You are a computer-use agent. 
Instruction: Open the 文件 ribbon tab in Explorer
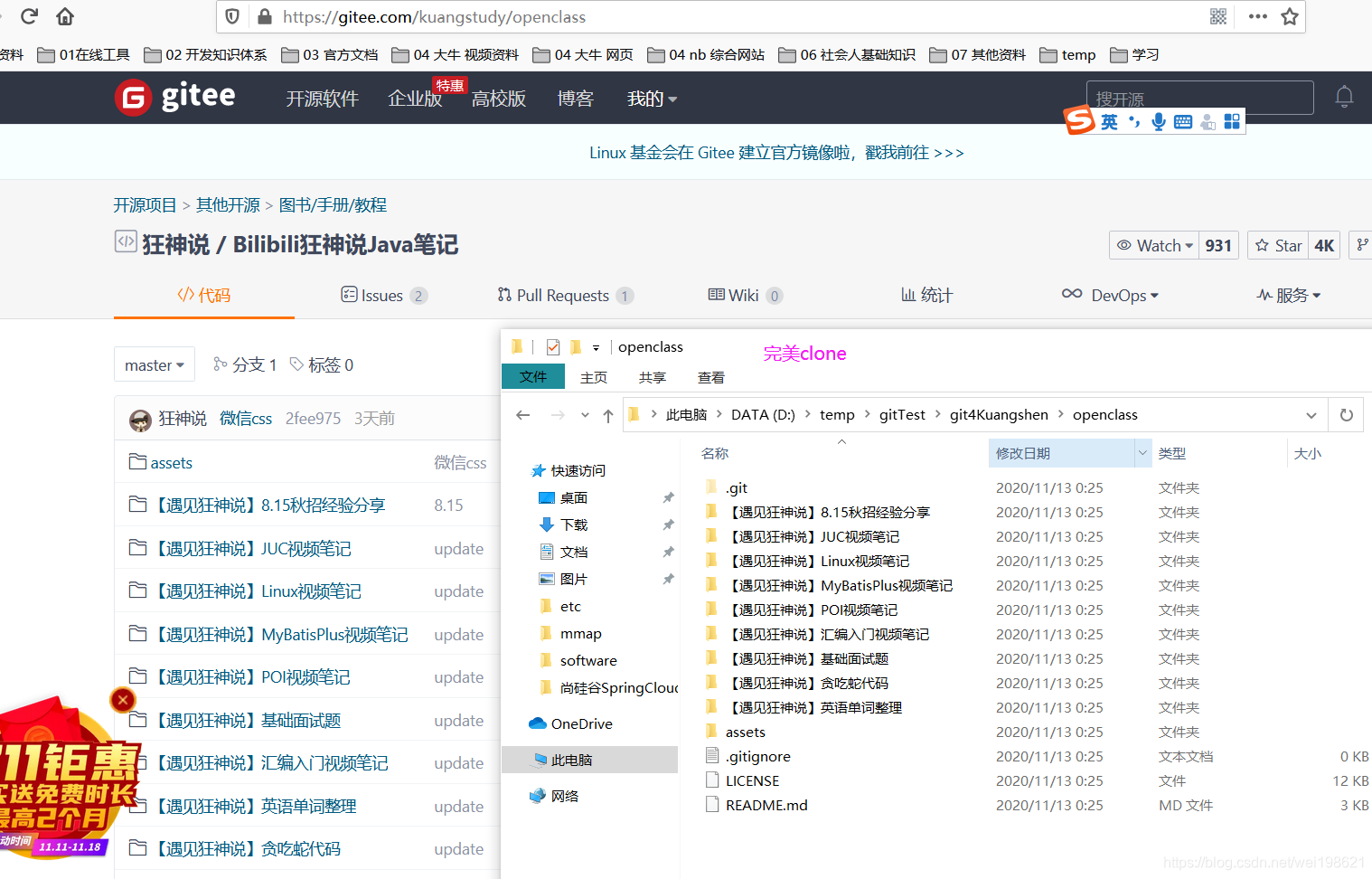tap(533, 377)
